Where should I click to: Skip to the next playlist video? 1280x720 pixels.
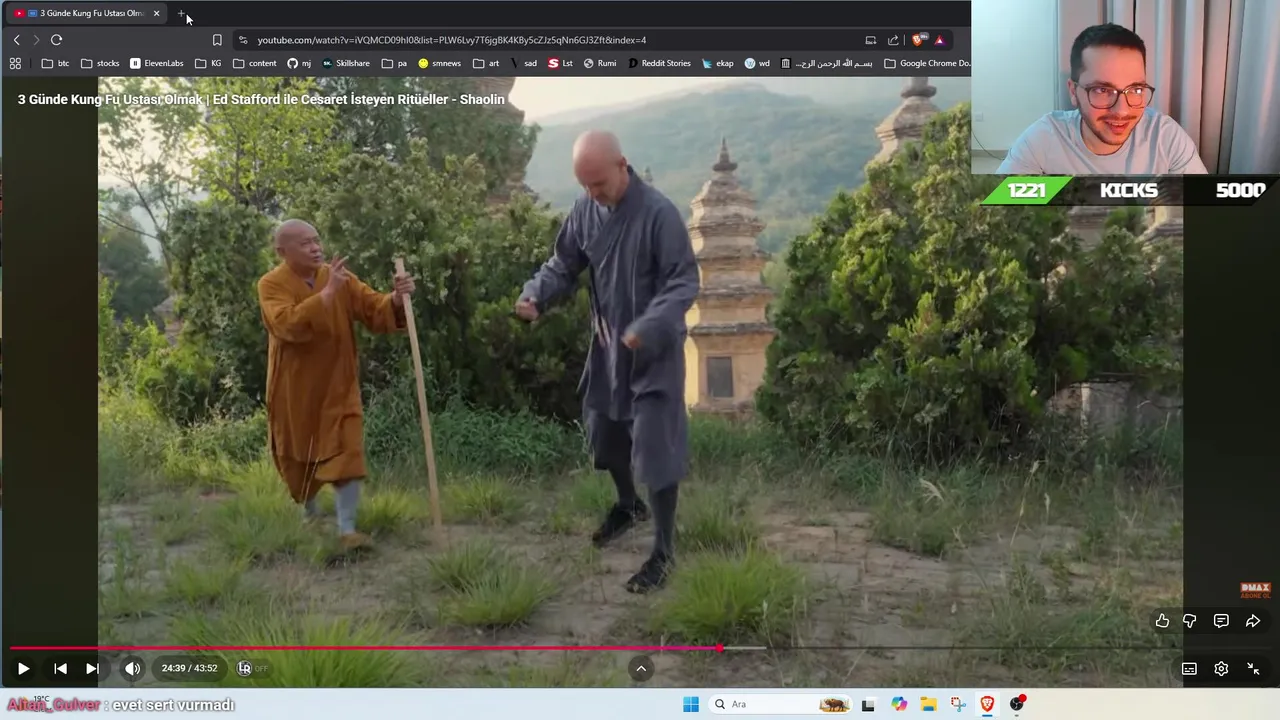92,669
